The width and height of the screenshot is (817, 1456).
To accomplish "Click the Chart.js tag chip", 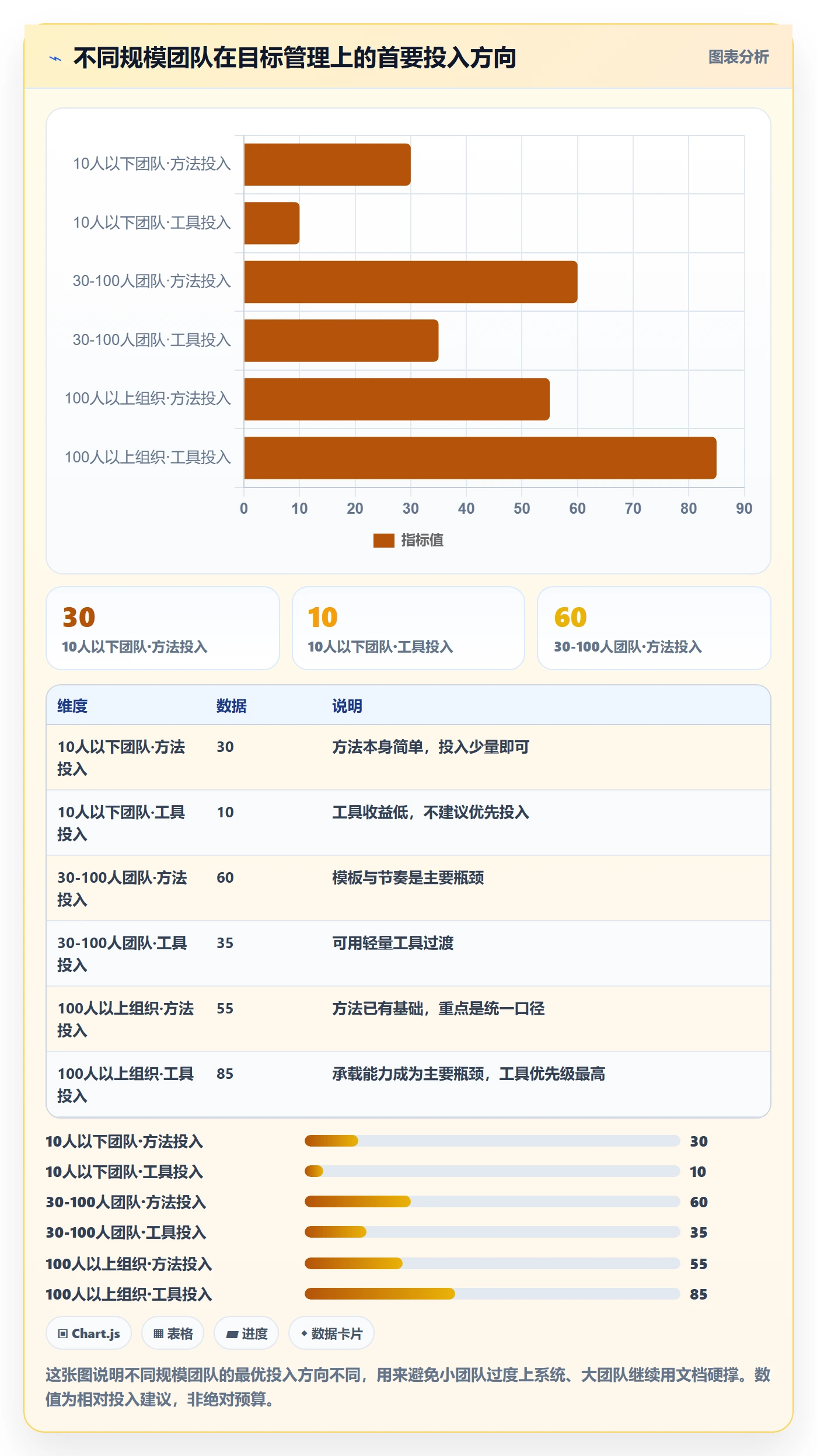I will [x=89, y=1333].
